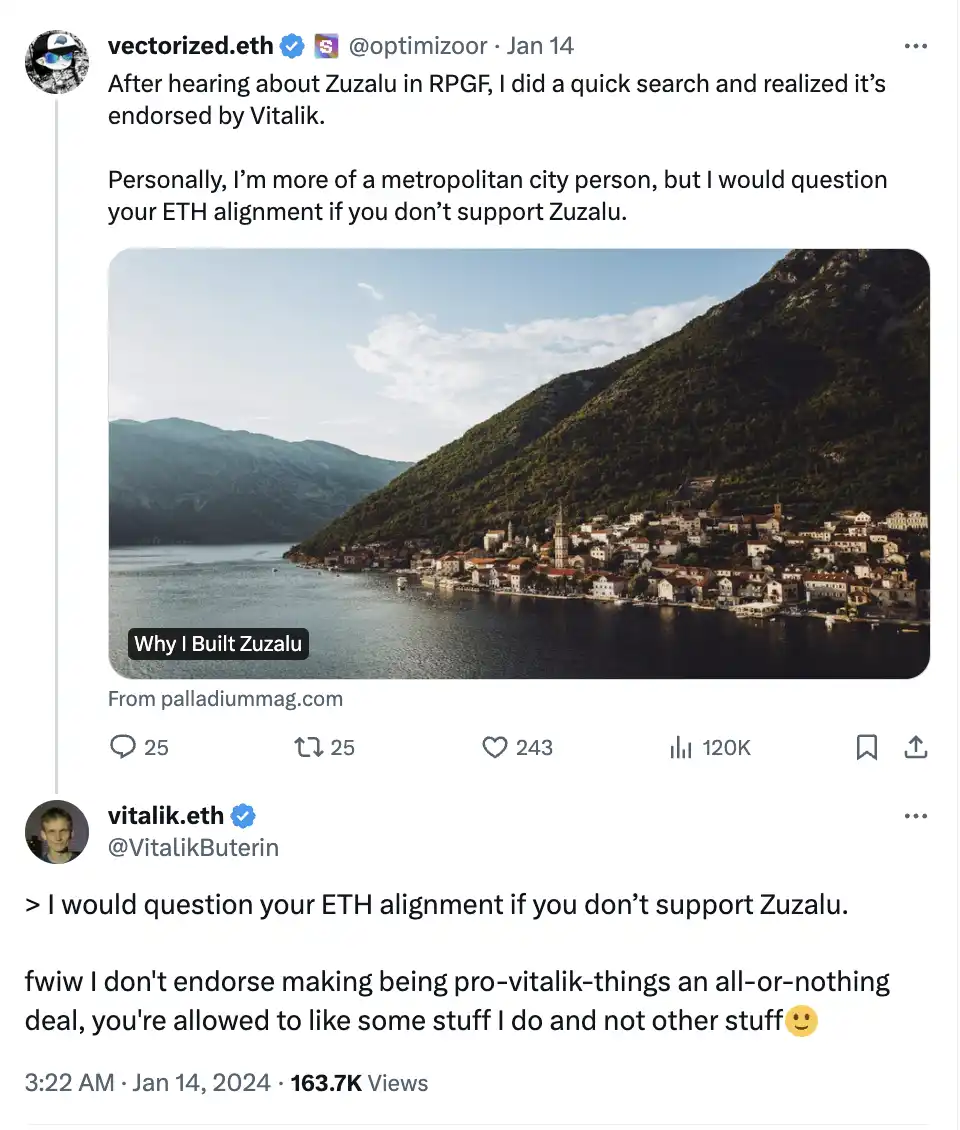Open the views analytics icon showing 120K
The image size is (960, 1130).
(681, 747)
